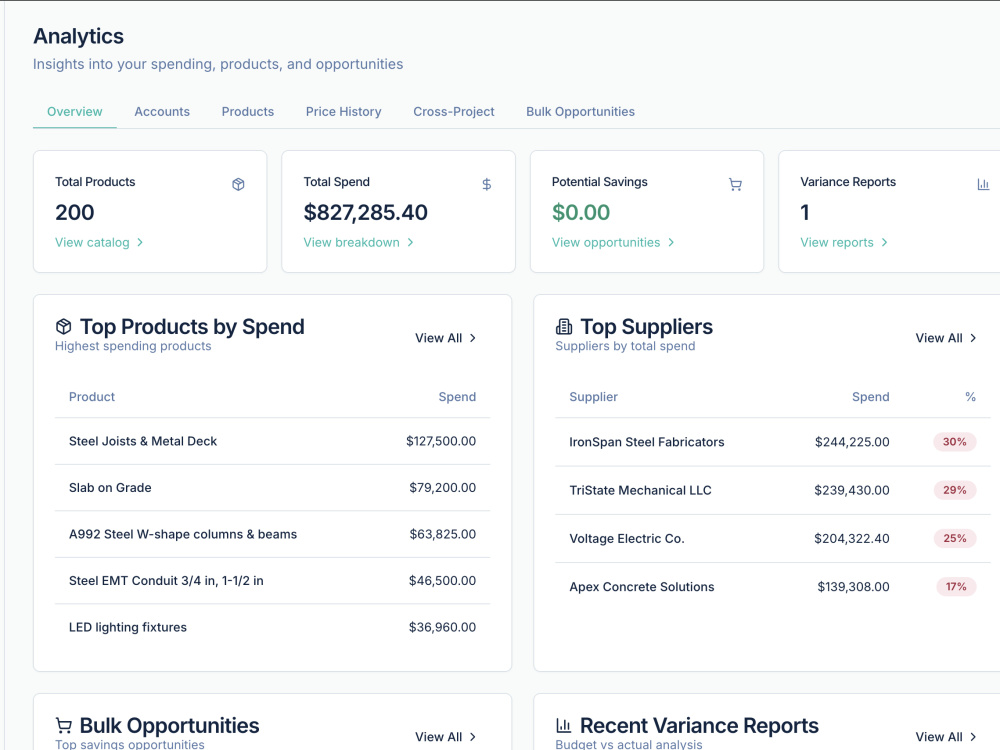The image size is (1000, 750).
Task: Click View All in Bulk Opportunities section
Action: point(446,737)
